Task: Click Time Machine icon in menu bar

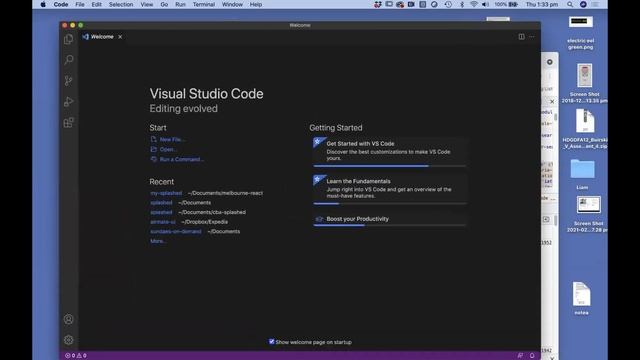Action: coord(448,4)
